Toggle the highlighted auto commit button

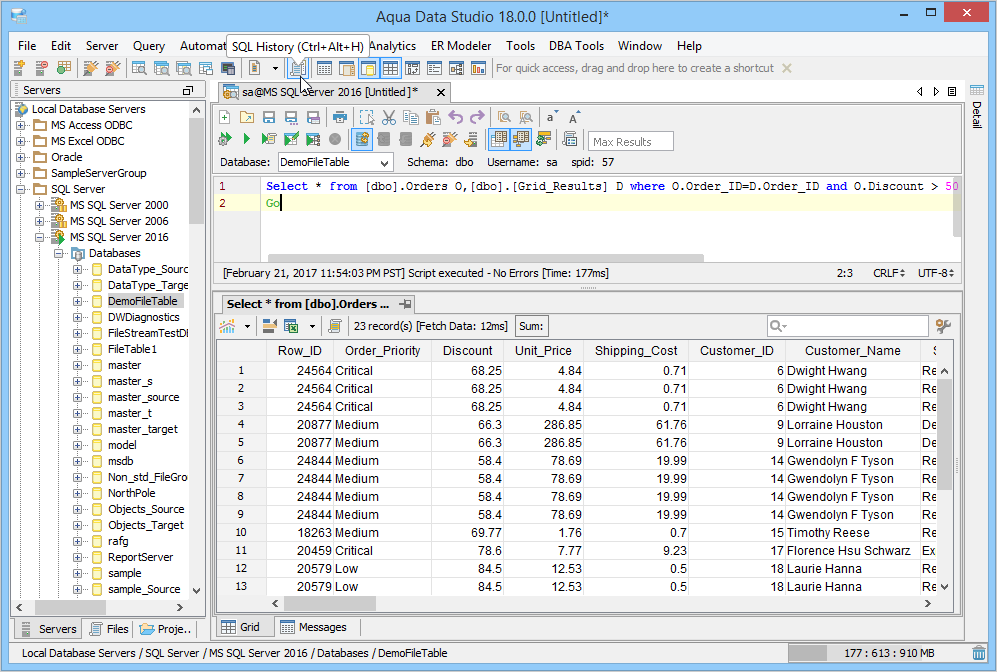362,140
